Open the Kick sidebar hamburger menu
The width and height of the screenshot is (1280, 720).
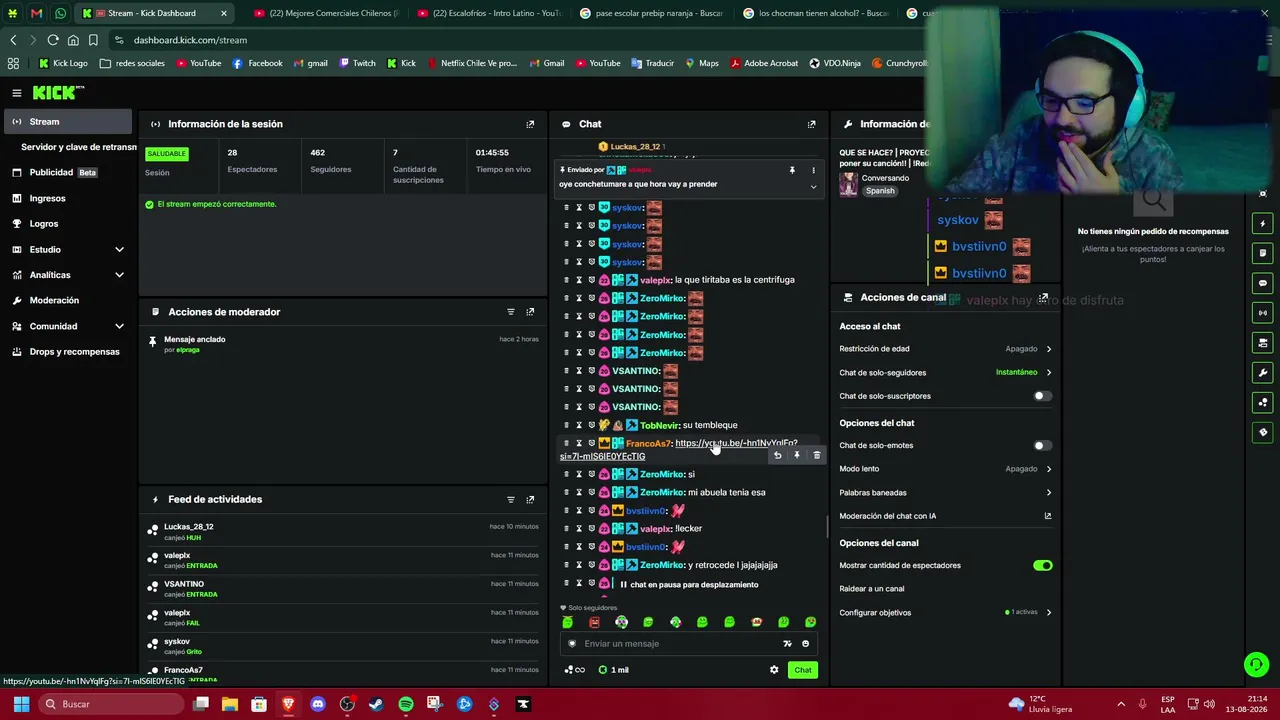[x=17, y=93]
